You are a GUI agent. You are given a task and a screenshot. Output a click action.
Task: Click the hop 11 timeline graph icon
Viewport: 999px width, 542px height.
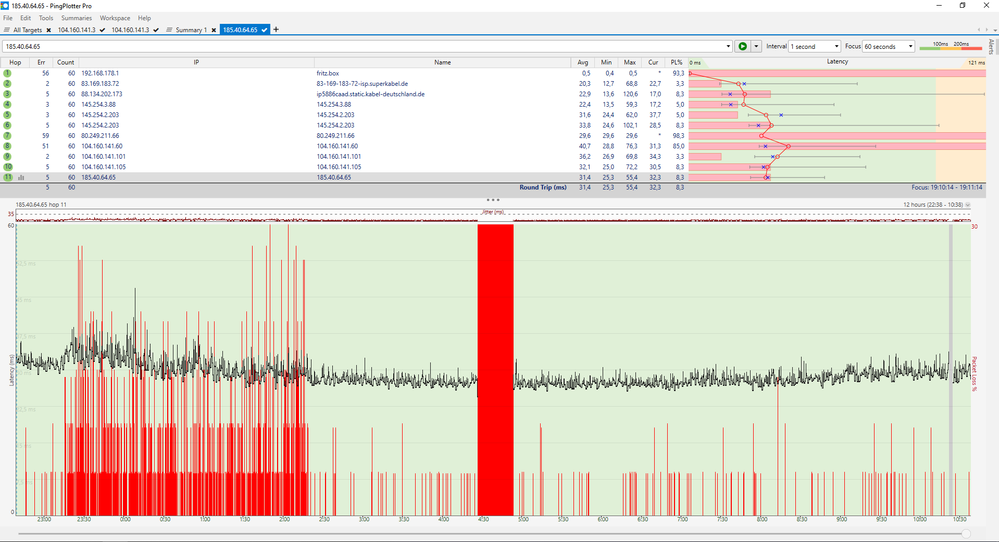coord(20,177)
